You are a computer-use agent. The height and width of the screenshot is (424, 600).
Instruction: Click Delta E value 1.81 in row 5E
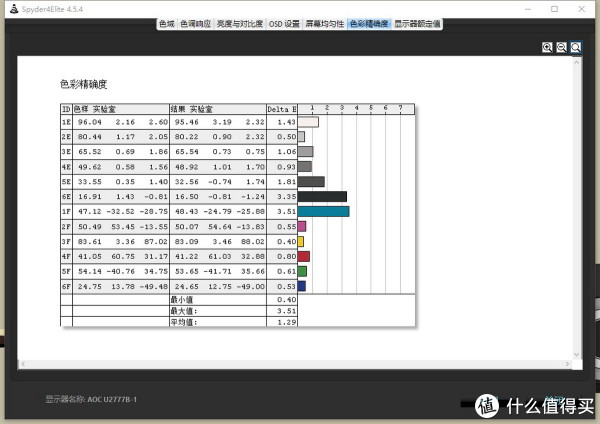pyautogui.click(x=287, y=181)
